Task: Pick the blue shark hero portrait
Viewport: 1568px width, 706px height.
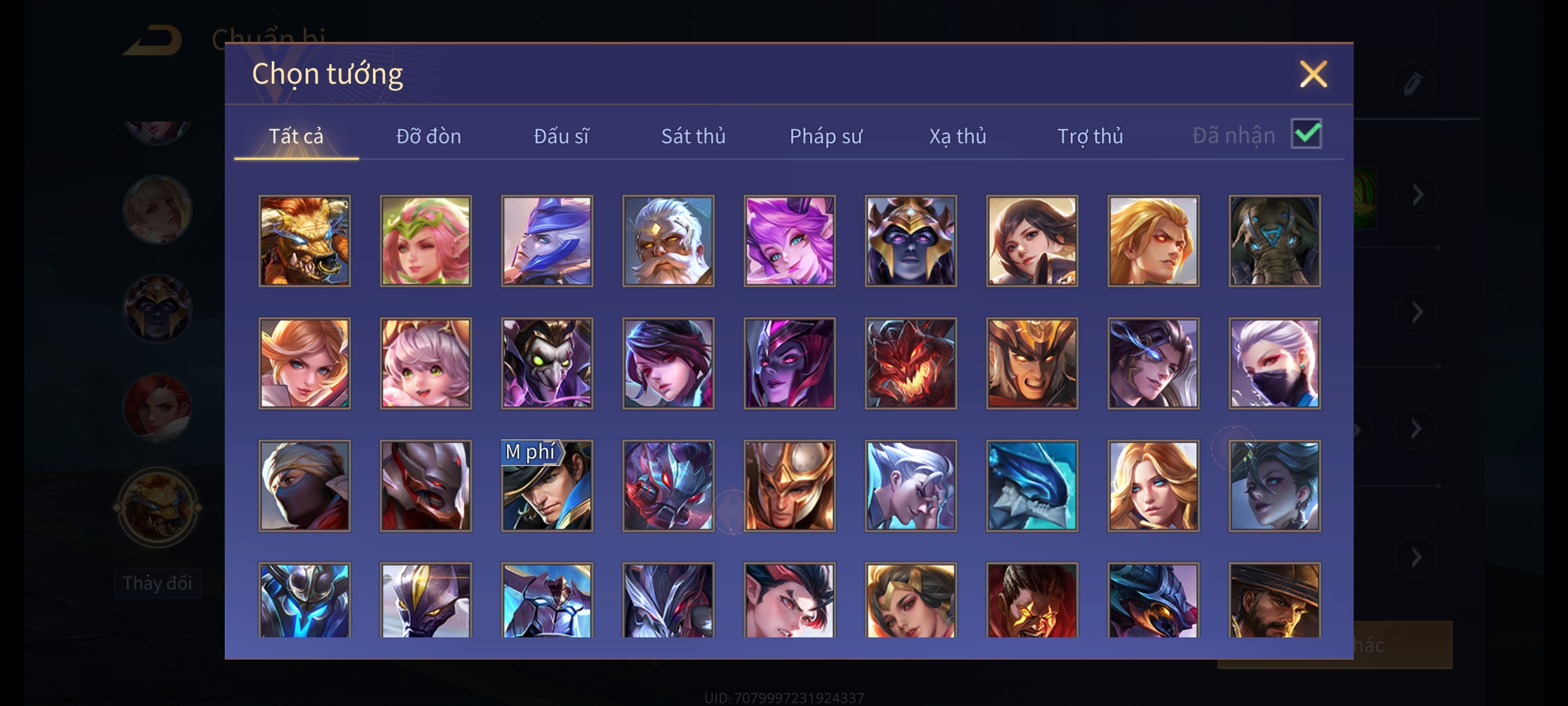Action: pyautogui.click(x=1032, y=486)
